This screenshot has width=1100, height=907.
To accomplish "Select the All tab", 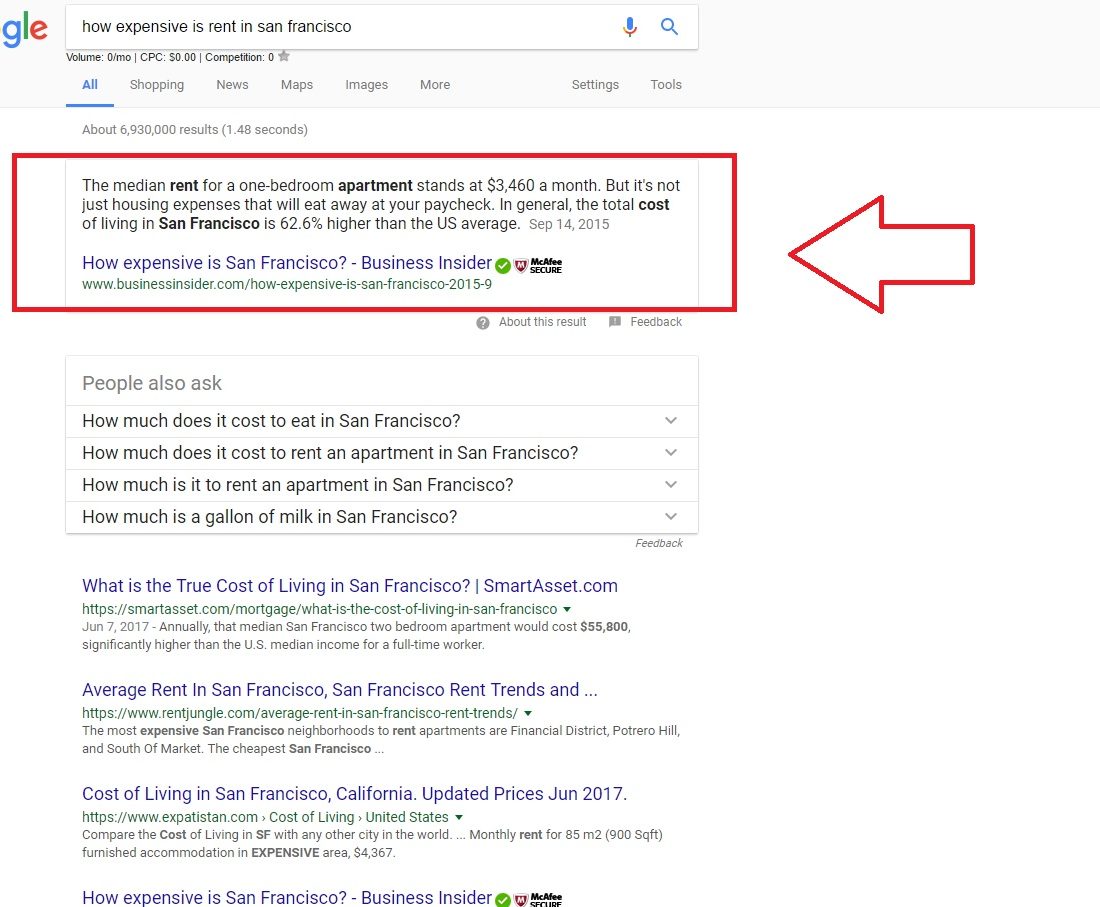I will point(90,85).
